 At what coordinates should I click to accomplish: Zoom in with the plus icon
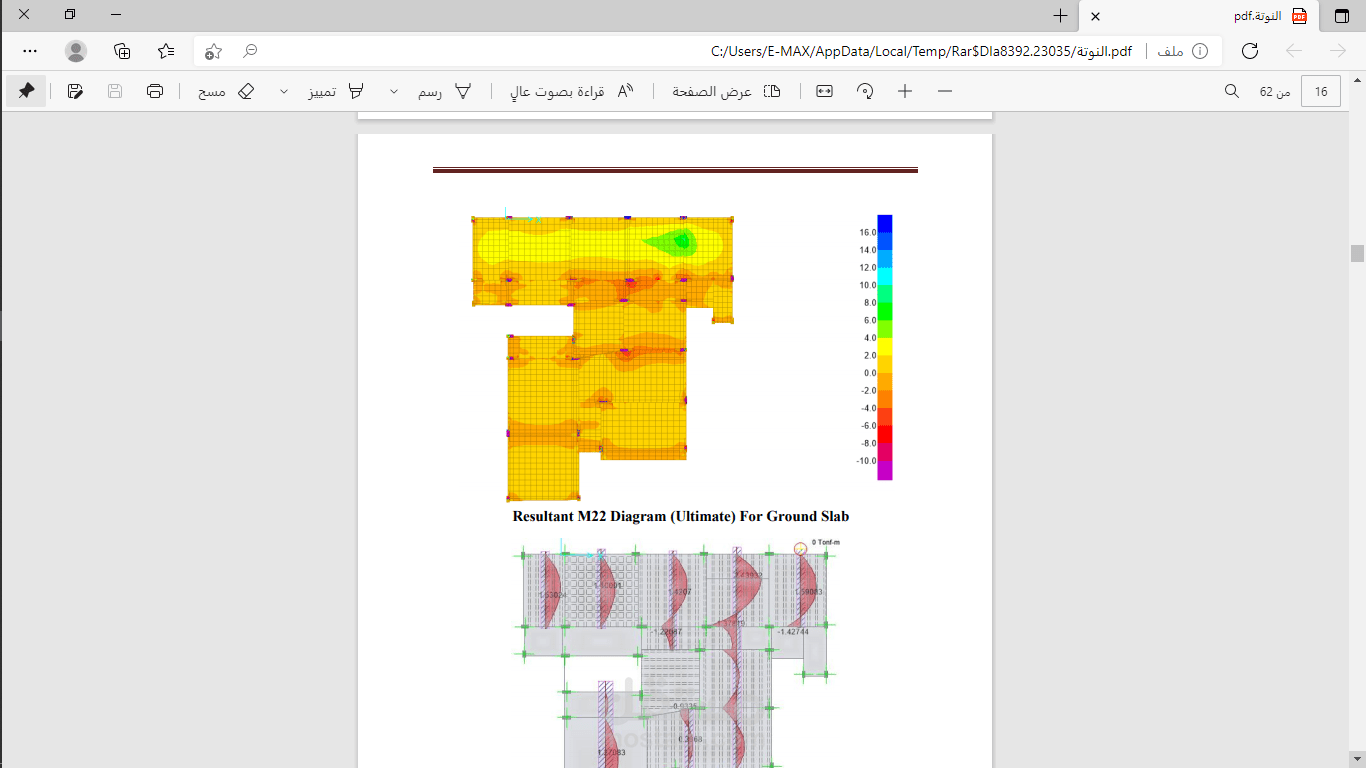click(905, 91)
